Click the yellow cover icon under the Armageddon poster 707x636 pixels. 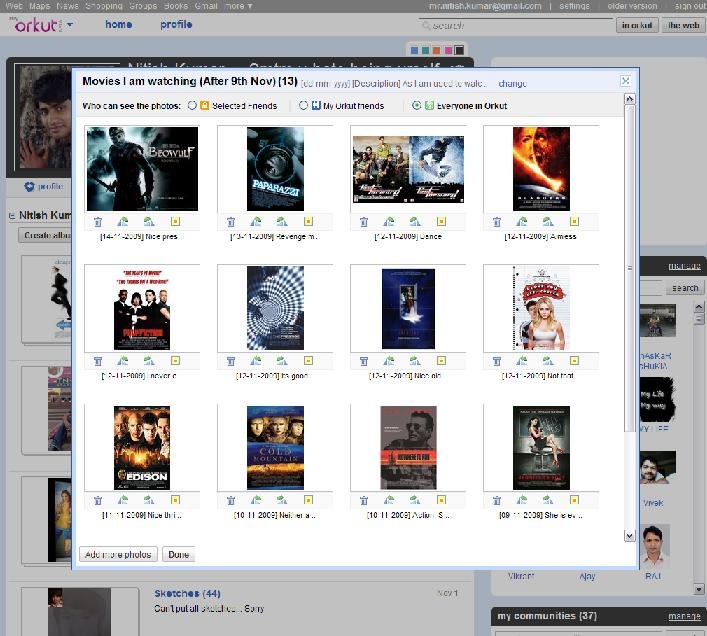574,222
